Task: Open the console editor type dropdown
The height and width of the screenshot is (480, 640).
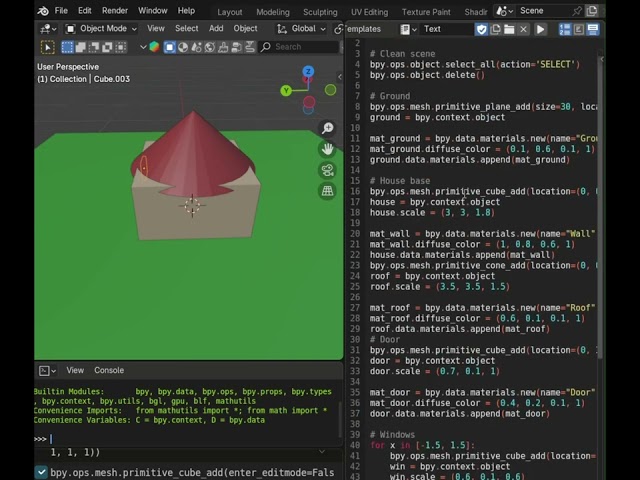Action: pos(47,371)
